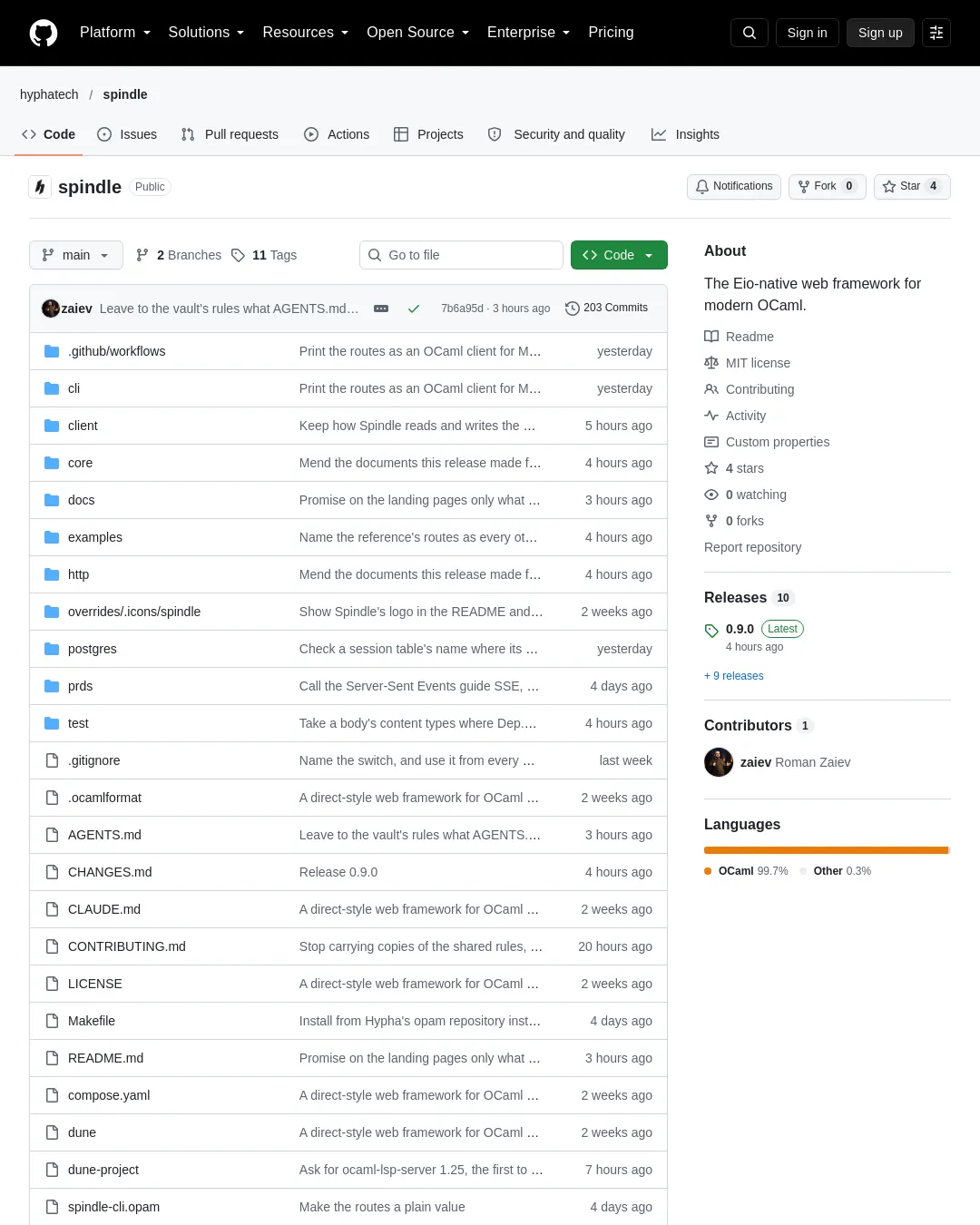Click the file icon next to .gitignore
Viewport: 980px width, 1225px height.
point(52,760)
